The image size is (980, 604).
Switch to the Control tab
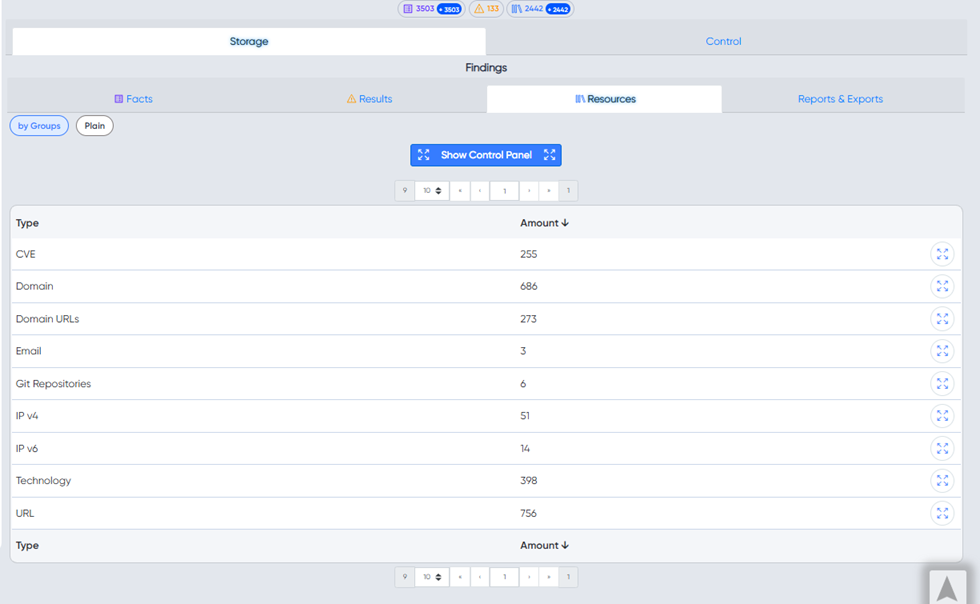click(723, 41)
